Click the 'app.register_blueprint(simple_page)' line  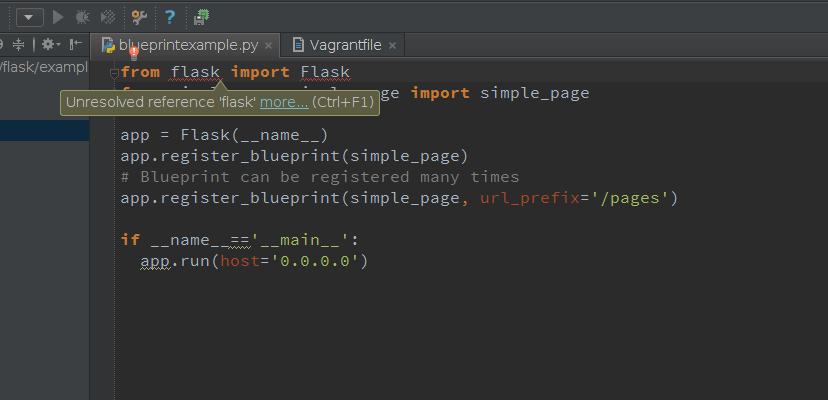294,156
